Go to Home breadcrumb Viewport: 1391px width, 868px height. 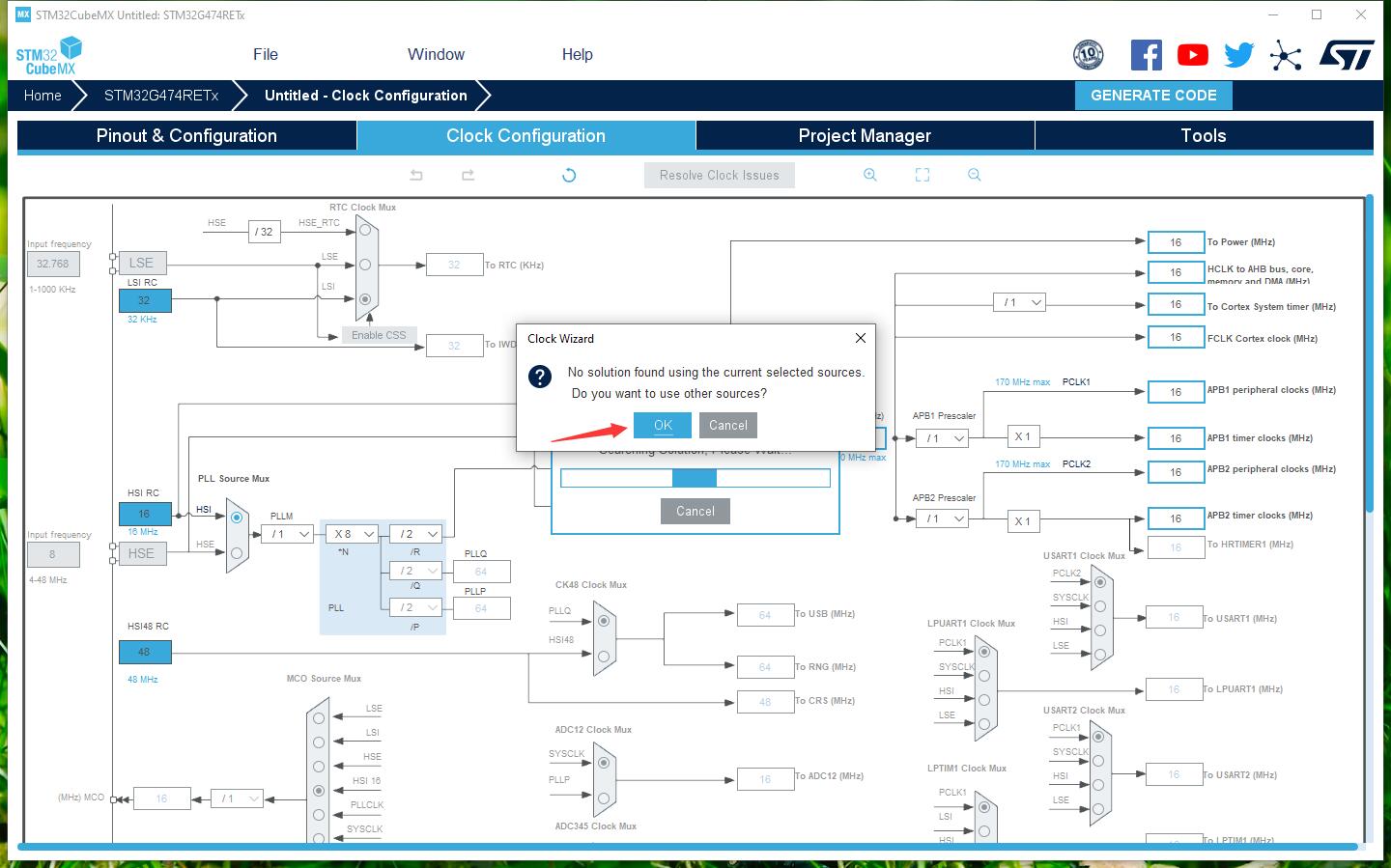(x=43, y=96)
